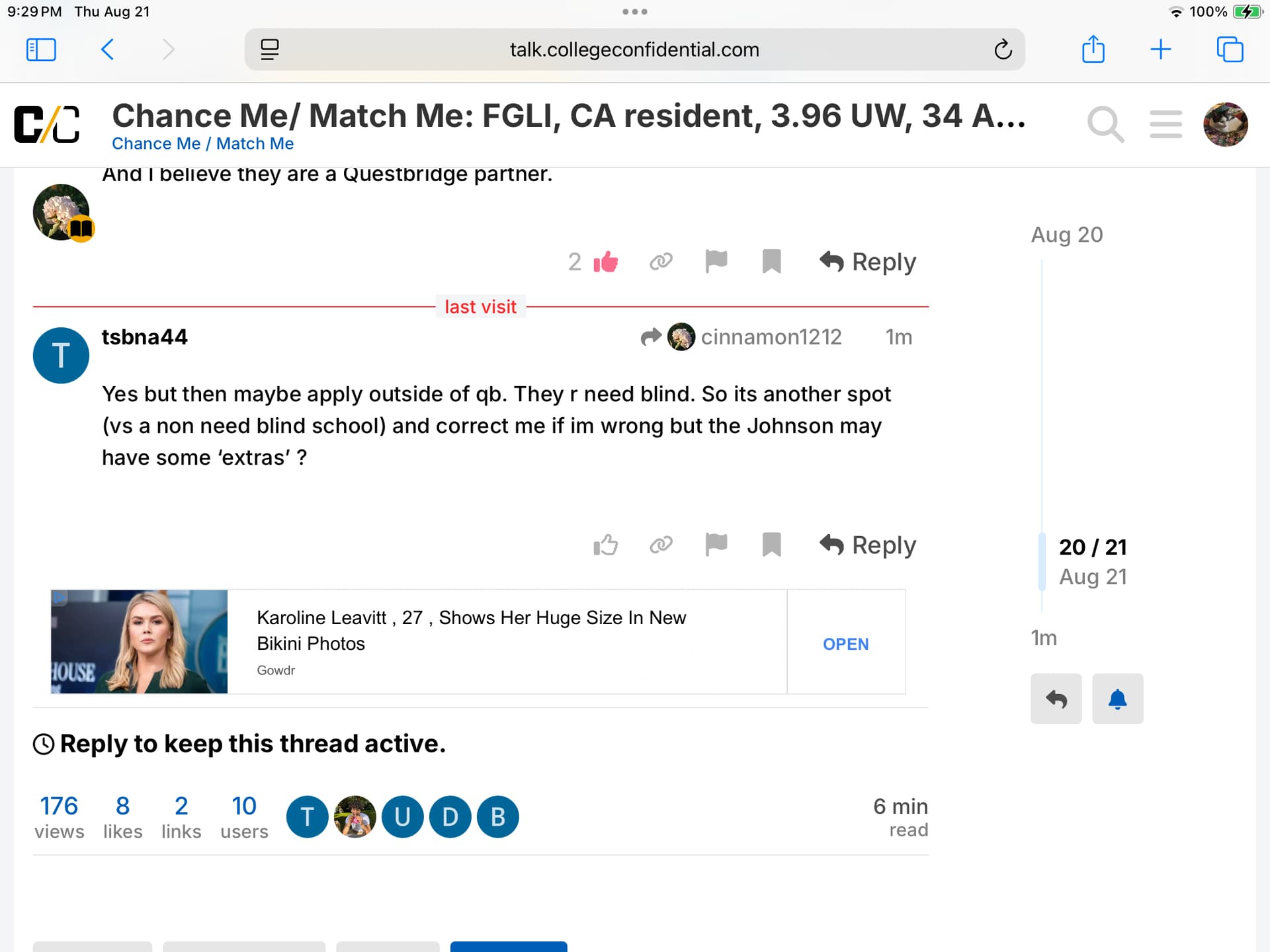This screenshot has width=1270, height=952.
Task: Click the notification bell tracking button
Action: click(x=1117, y=699)
